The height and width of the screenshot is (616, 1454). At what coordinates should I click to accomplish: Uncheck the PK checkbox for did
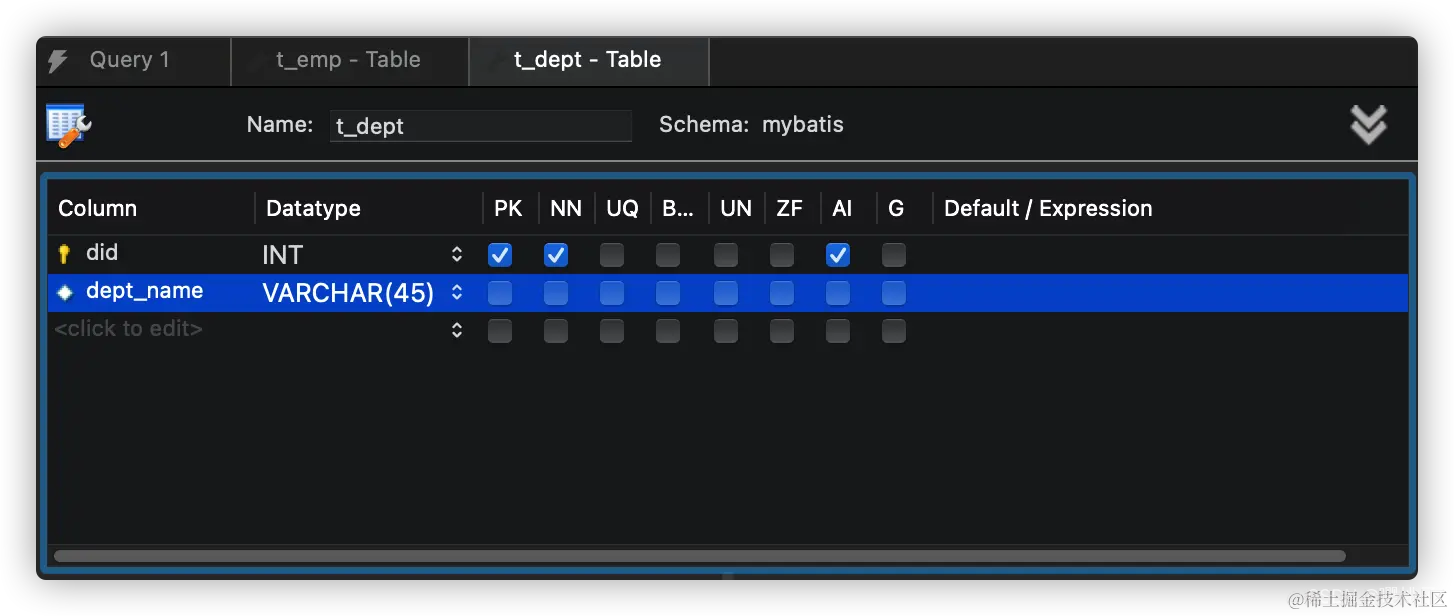tap(500, 255)
